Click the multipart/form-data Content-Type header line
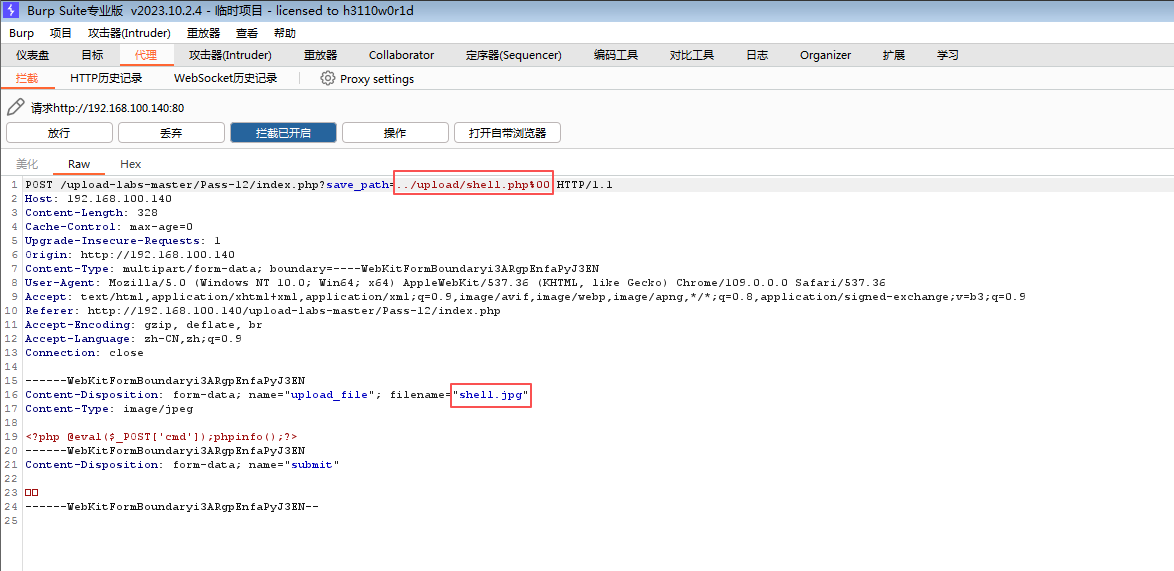1174x571 pixels. pyautogui.click(x=311, y=269)
